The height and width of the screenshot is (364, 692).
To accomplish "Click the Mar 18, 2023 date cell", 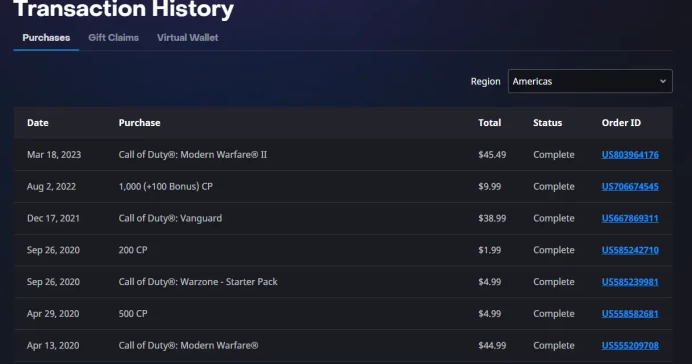I will click(x=54, y=155).
